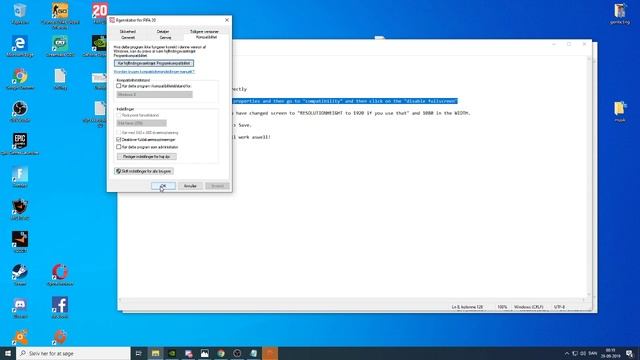The height and width of the screenshot is (360, 640).
Task: Click the Windows search box
Action: 73,353
